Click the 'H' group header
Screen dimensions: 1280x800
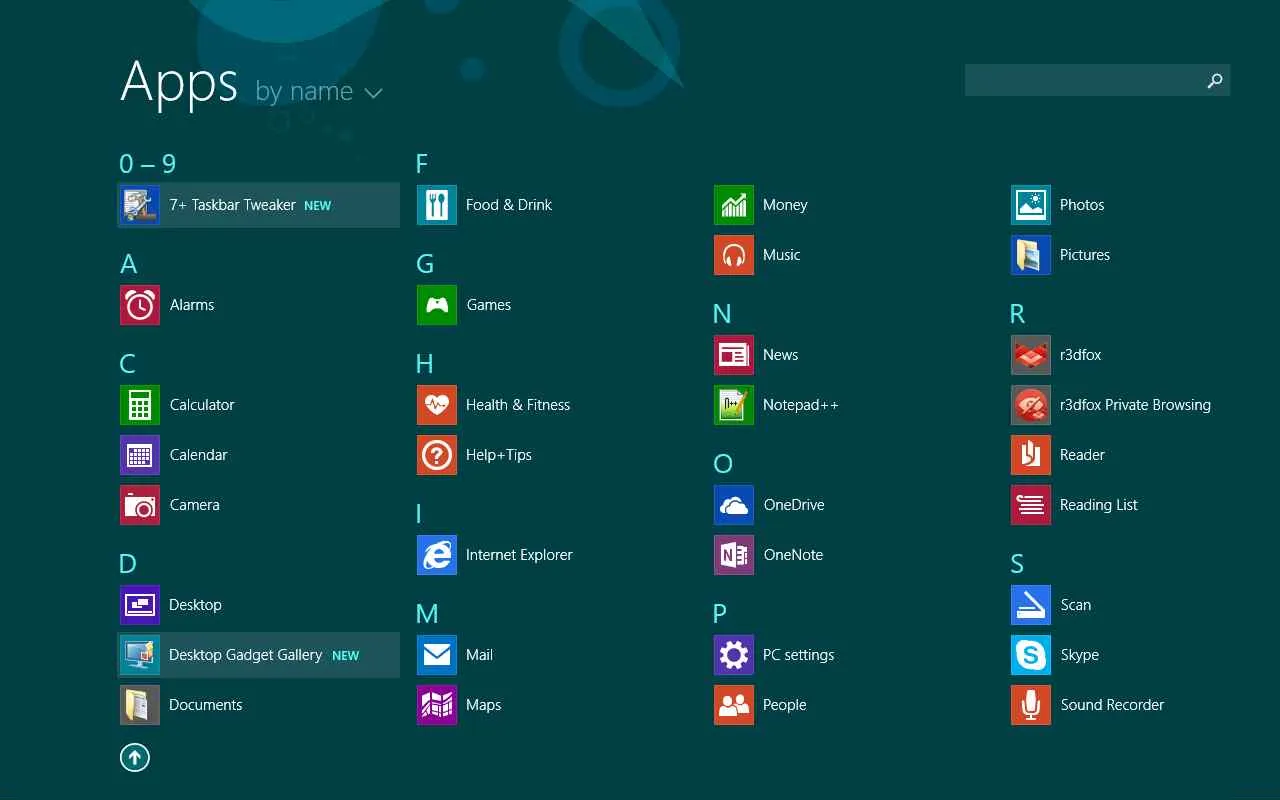click(x=425, y=364)
